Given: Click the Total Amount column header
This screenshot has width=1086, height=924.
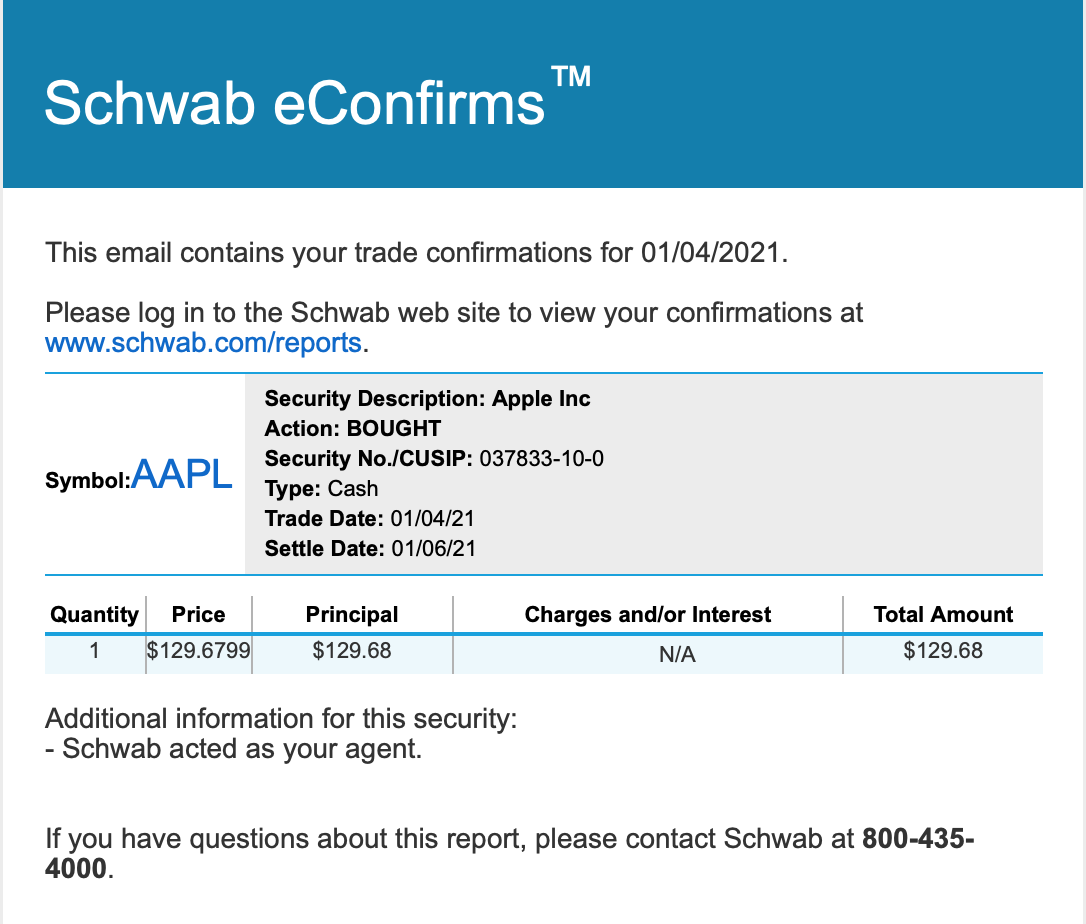Looking at the screenshot, I should (x=943, y=614).
